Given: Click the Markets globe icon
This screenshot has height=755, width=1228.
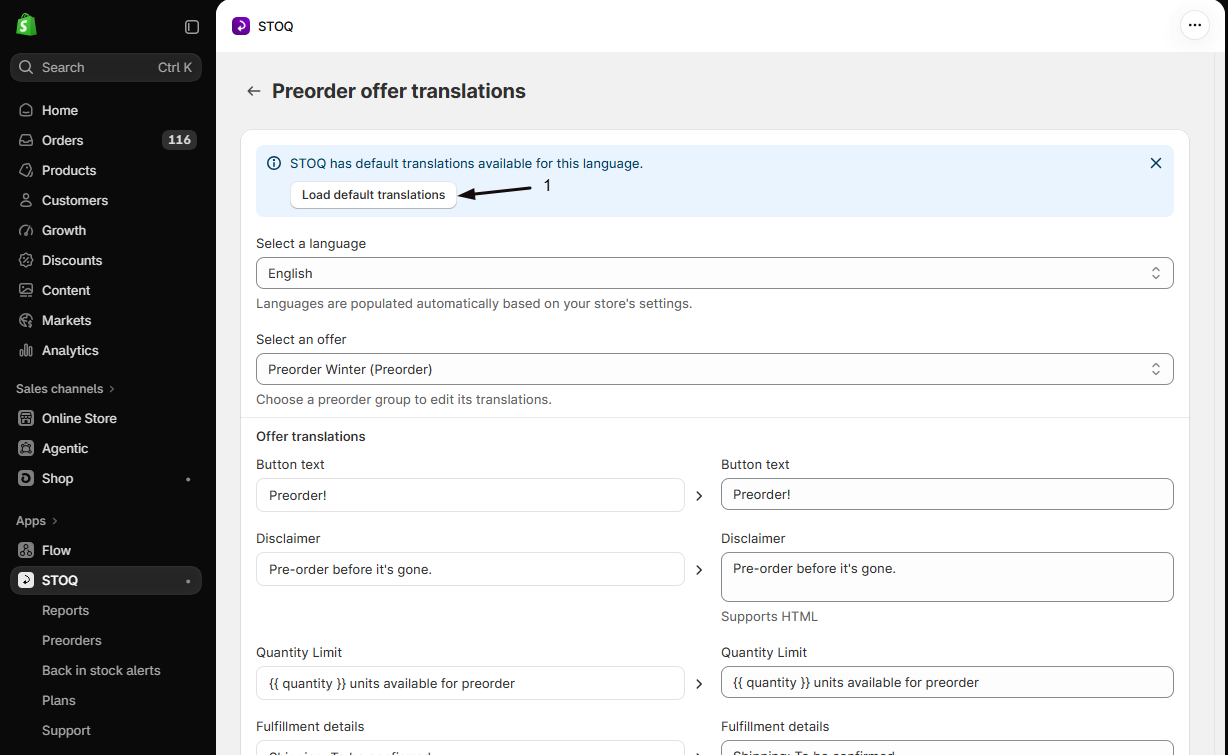Looking at the screenshot, I should tap(26, 320).
